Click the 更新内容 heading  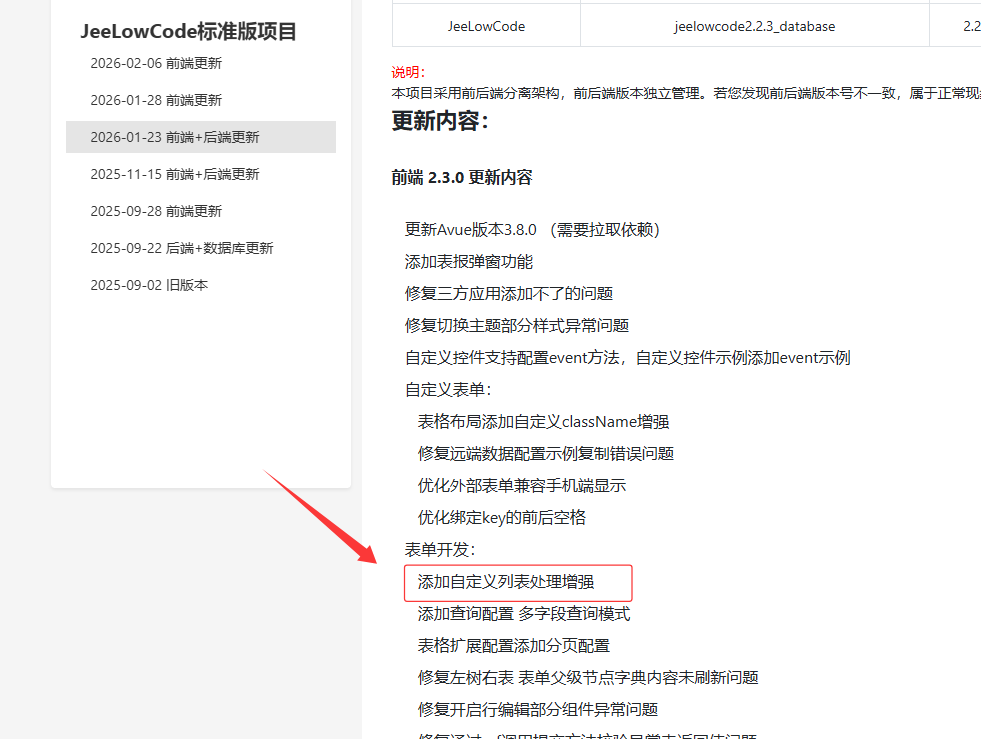pos(440,121)
